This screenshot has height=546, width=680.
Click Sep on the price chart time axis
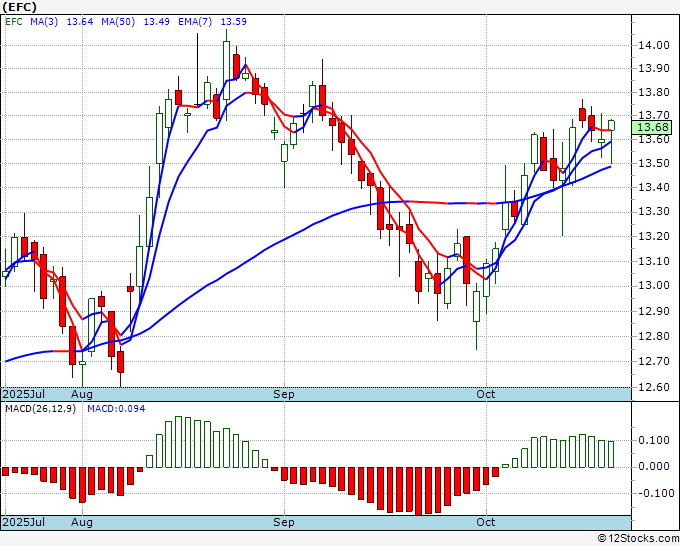click(284, 394)
